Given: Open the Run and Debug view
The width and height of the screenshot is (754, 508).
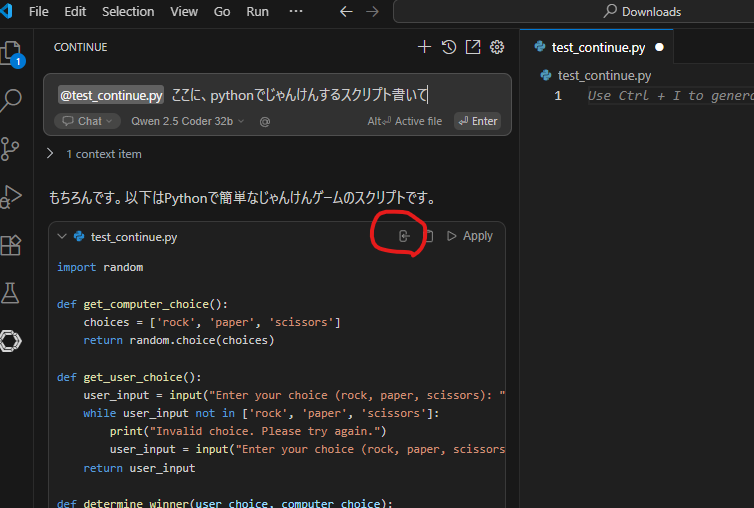Looking at the screenshot, I should [11, 197].
